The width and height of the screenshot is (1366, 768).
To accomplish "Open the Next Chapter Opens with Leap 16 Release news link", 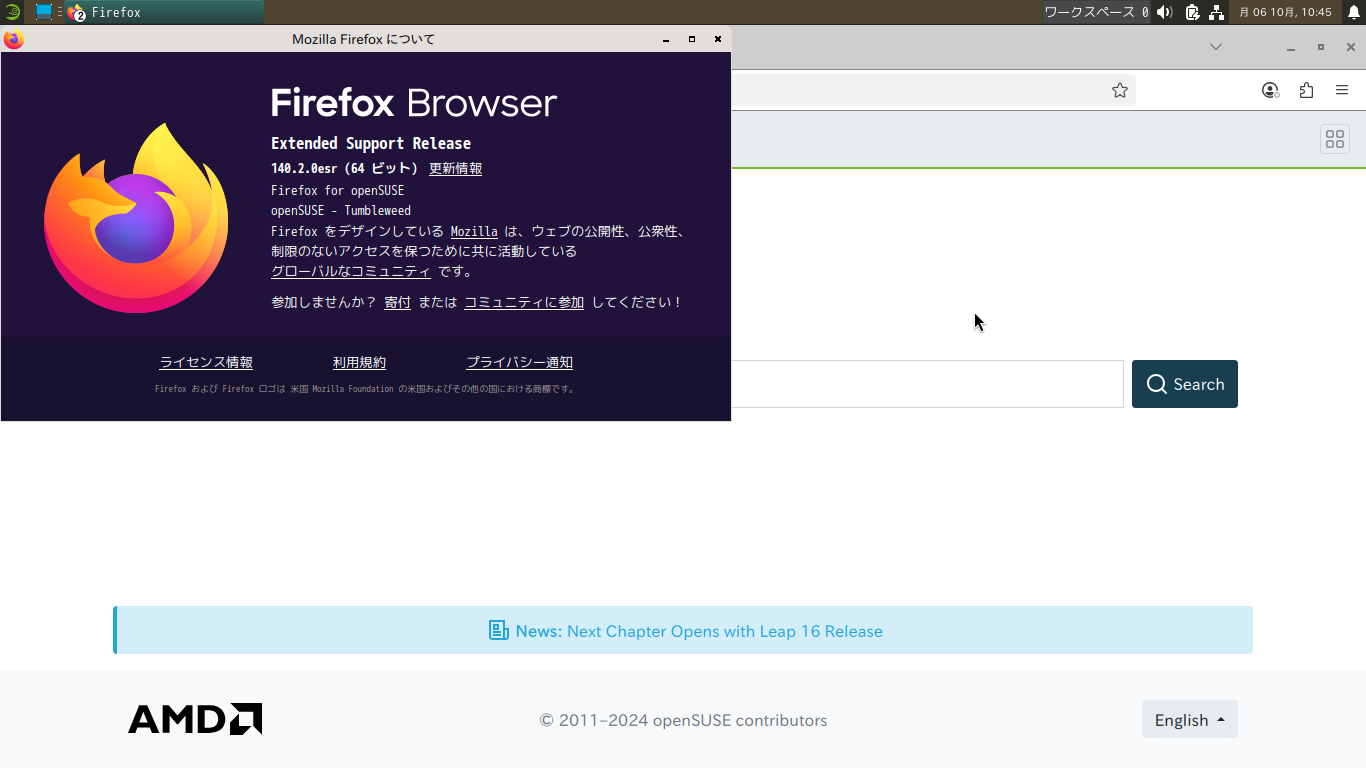I will 725,631.
